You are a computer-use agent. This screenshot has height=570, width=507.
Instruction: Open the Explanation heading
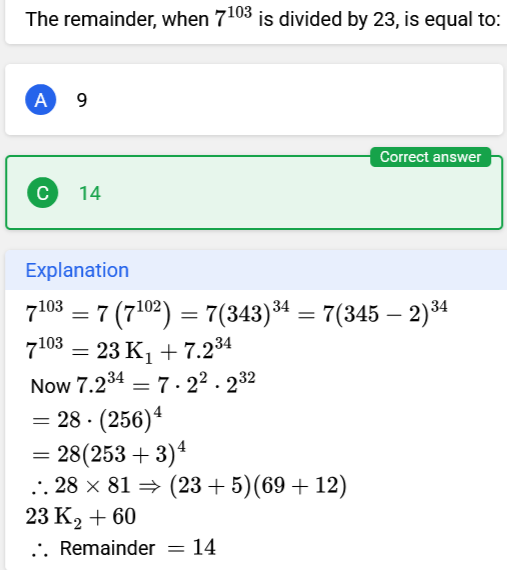click(x=77, y=270)
